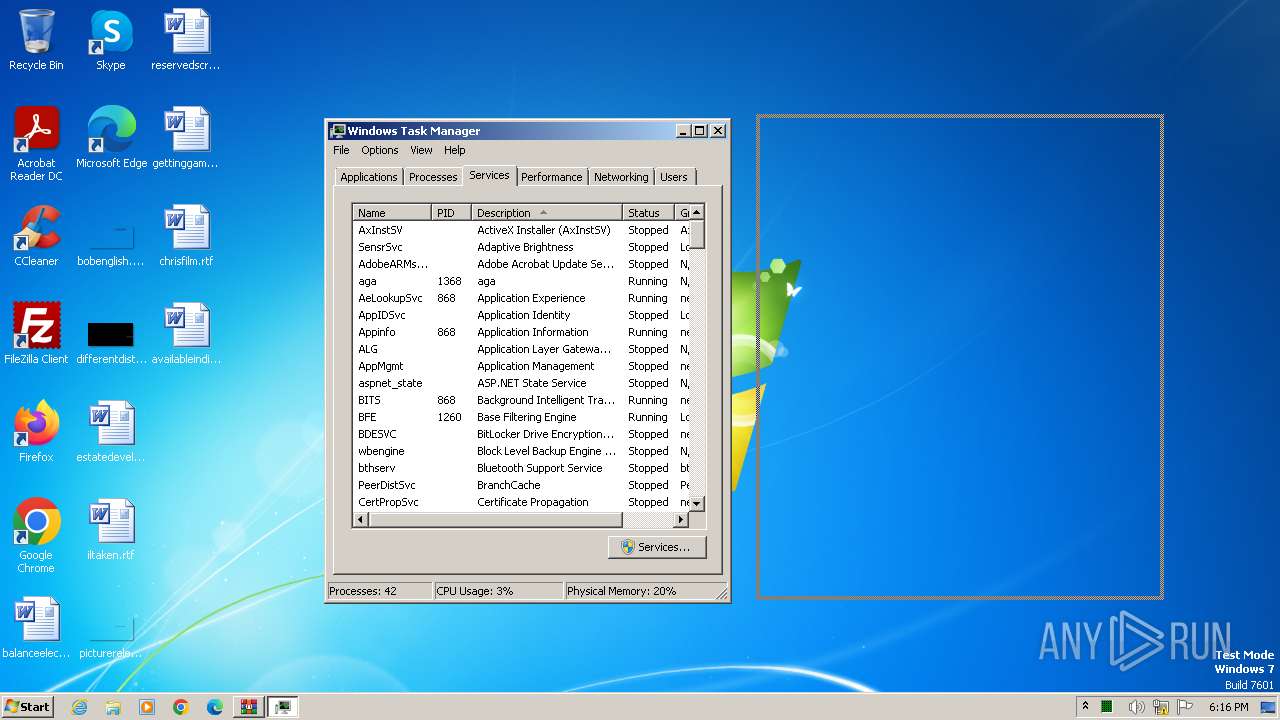Switch to the Applications tab
This screenshot has width=1280, height=720.
tap(368, 177)
